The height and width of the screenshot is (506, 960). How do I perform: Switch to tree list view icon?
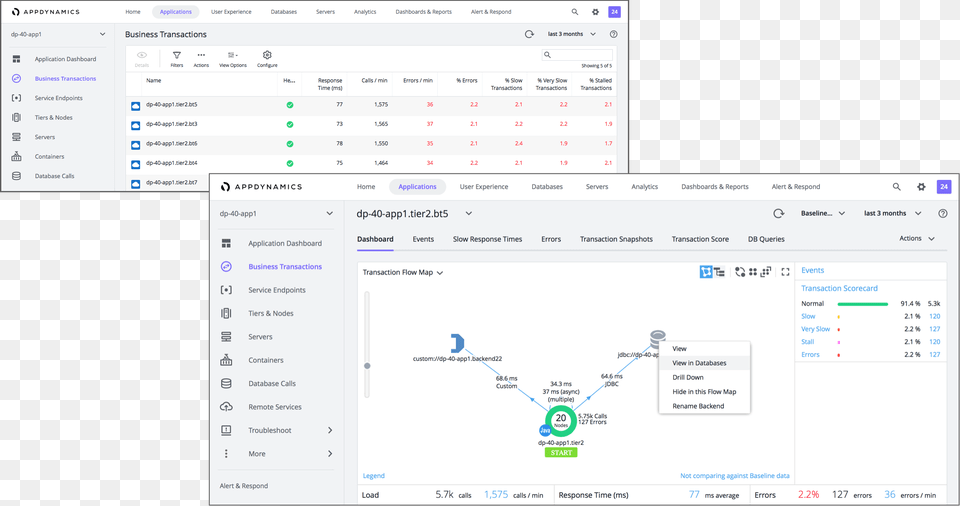719,271
